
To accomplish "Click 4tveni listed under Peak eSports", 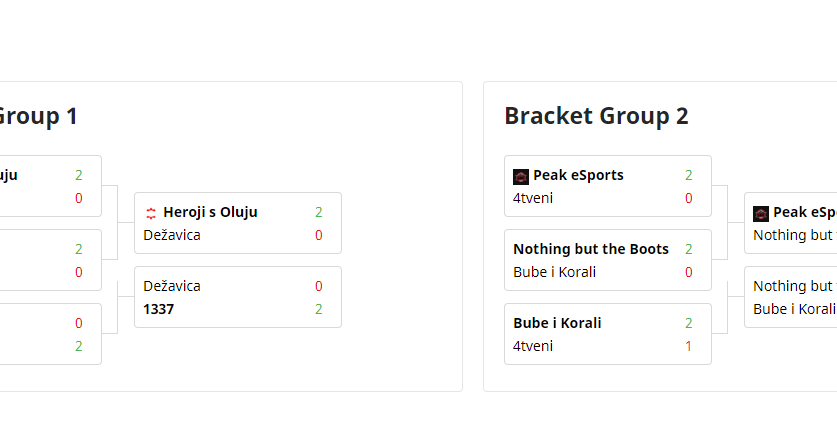I will [533, 198].
